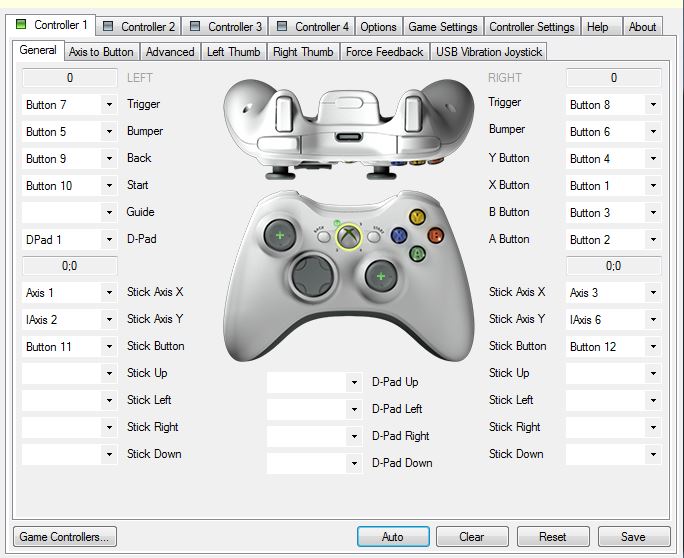684x558 pixels.
Task: Open the Start dropdown showing Button 10
Action: (69, 186)
